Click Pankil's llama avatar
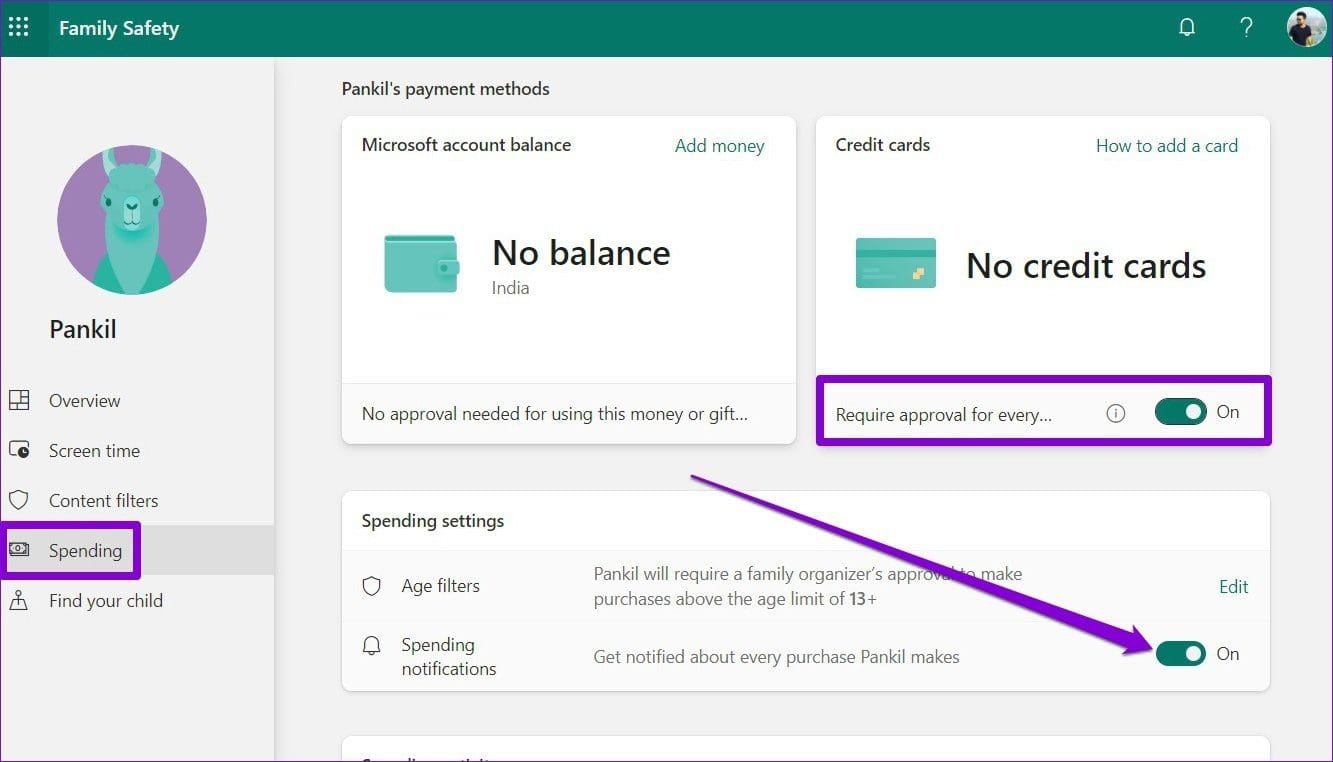1333x762 pixels. [132, 220]
